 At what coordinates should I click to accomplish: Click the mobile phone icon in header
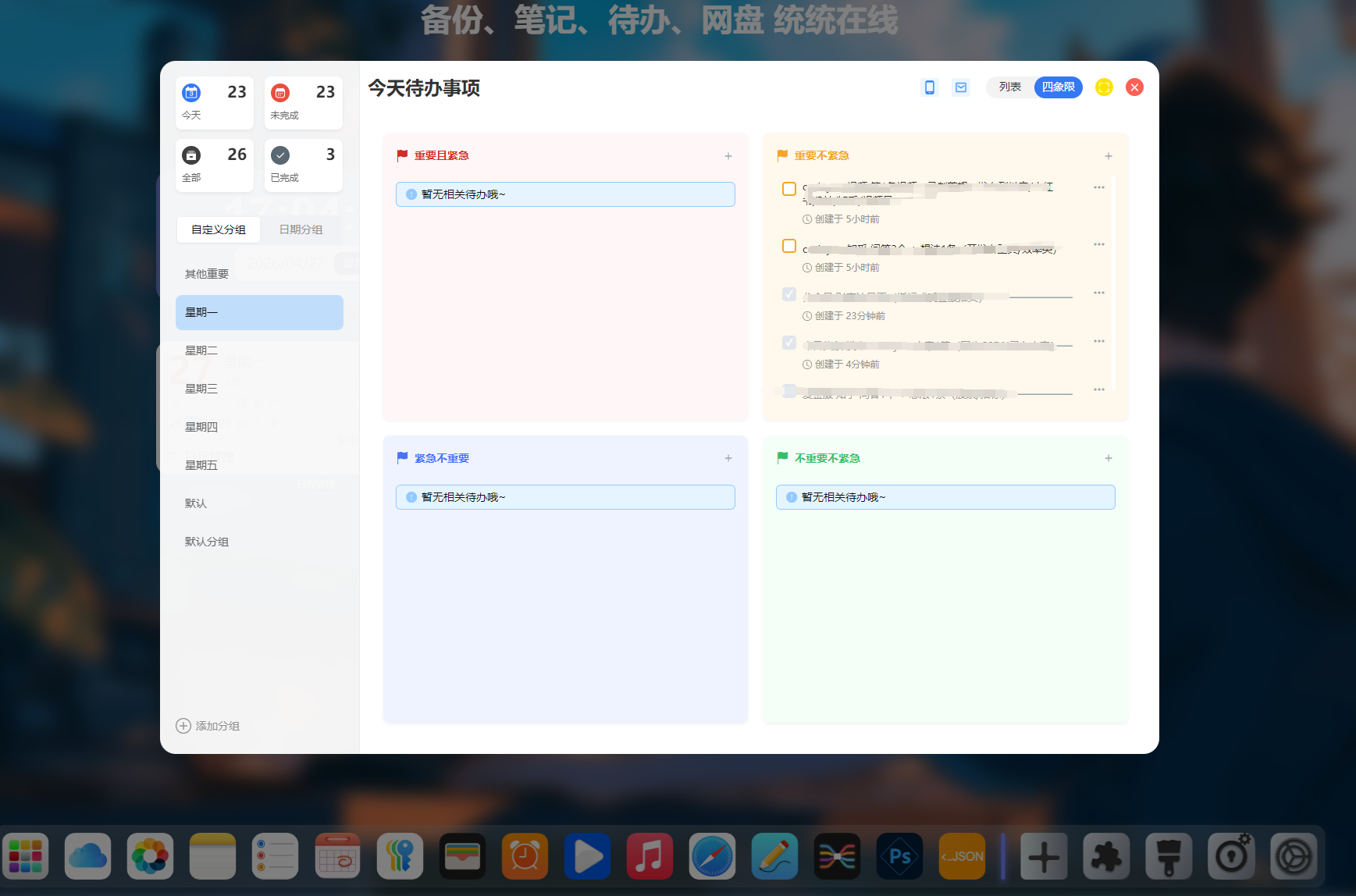tap(929, 87)
